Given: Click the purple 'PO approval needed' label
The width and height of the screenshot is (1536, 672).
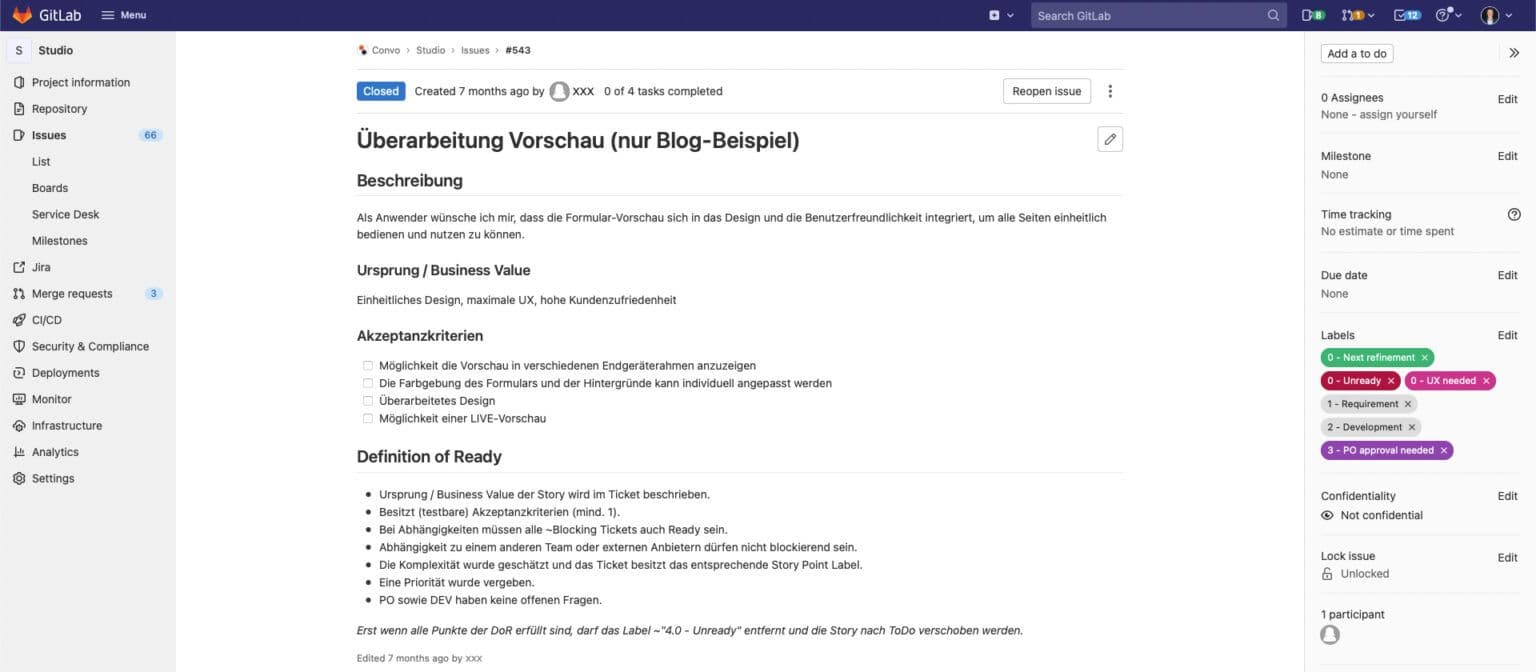Looking at the screenshot, I should 1380,451.
